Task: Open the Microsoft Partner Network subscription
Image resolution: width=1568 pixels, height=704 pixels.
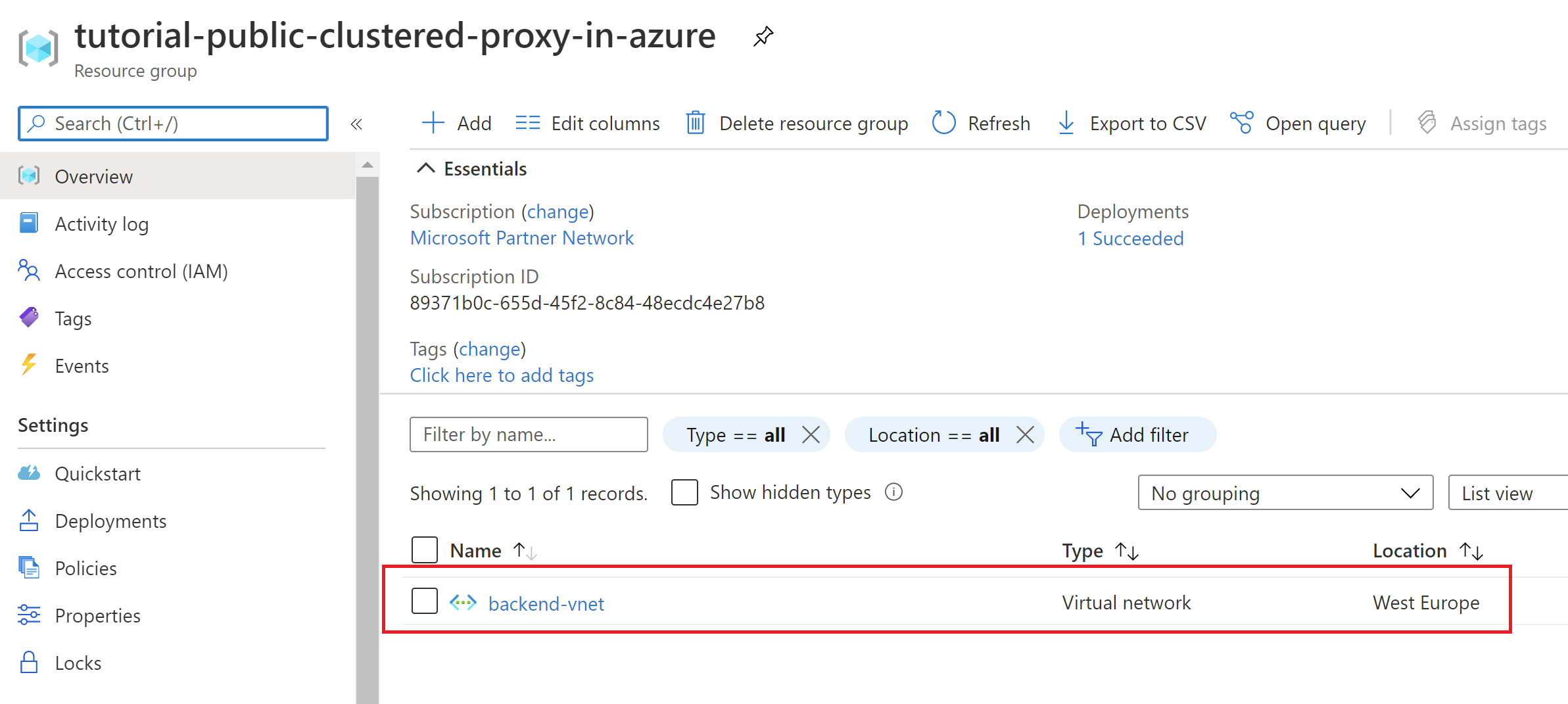Action: 521,237
